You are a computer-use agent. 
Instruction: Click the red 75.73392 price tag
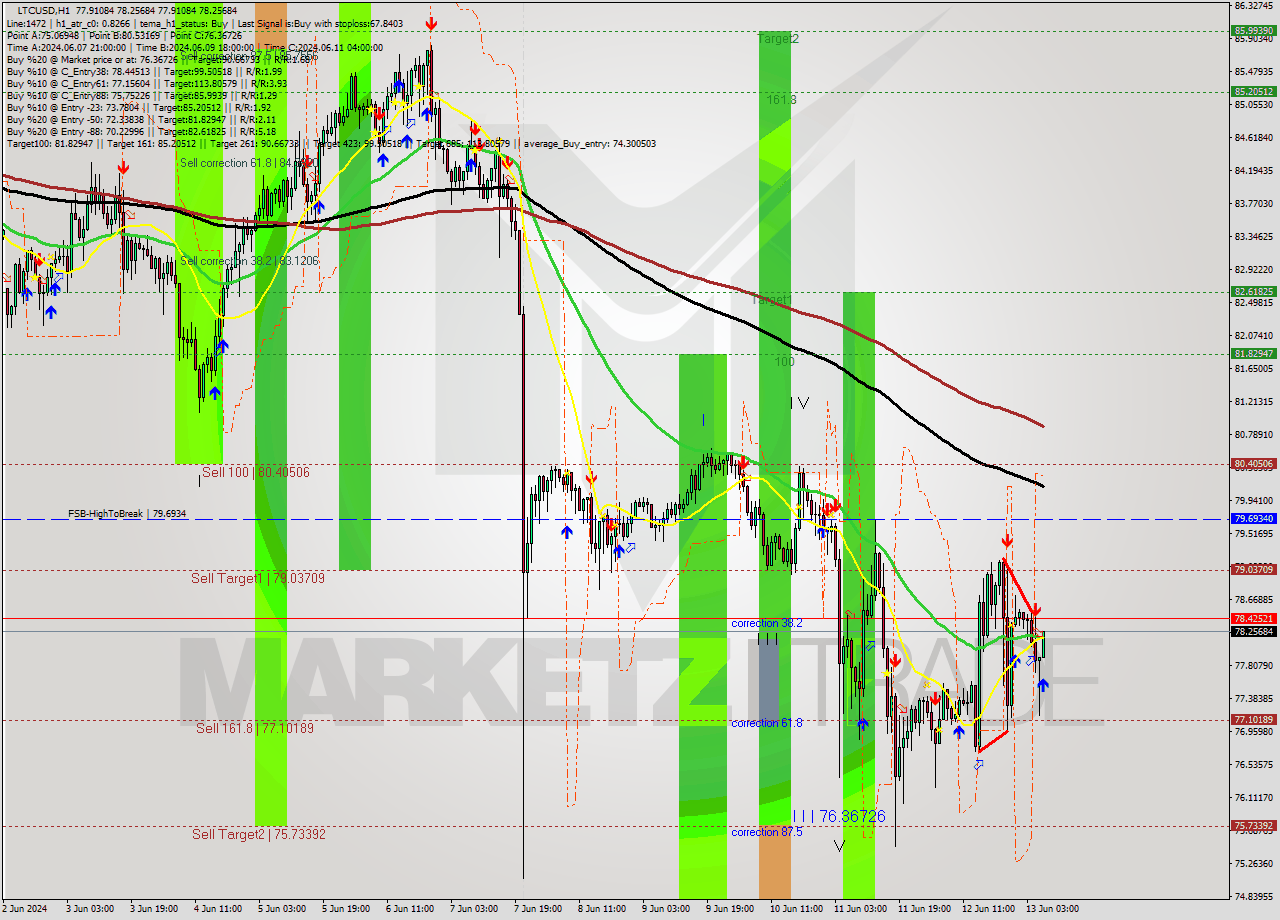[1253, 826]
